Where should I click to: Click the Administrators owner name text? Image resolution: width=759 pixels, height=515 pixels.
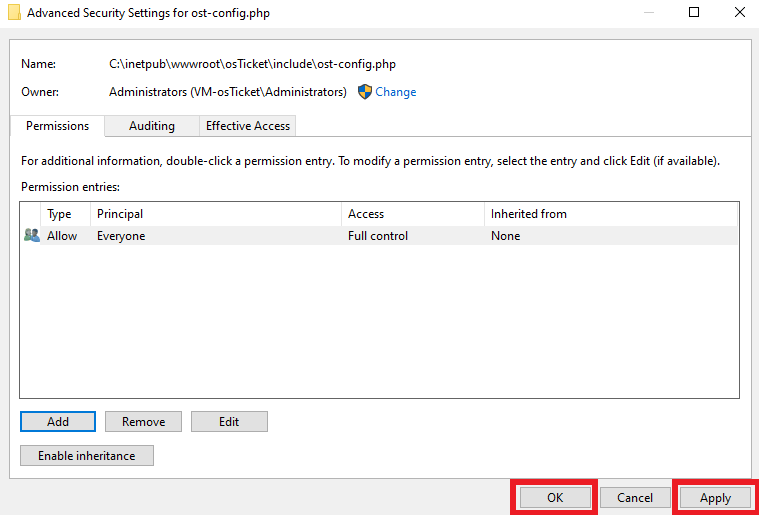pos(228,92)
